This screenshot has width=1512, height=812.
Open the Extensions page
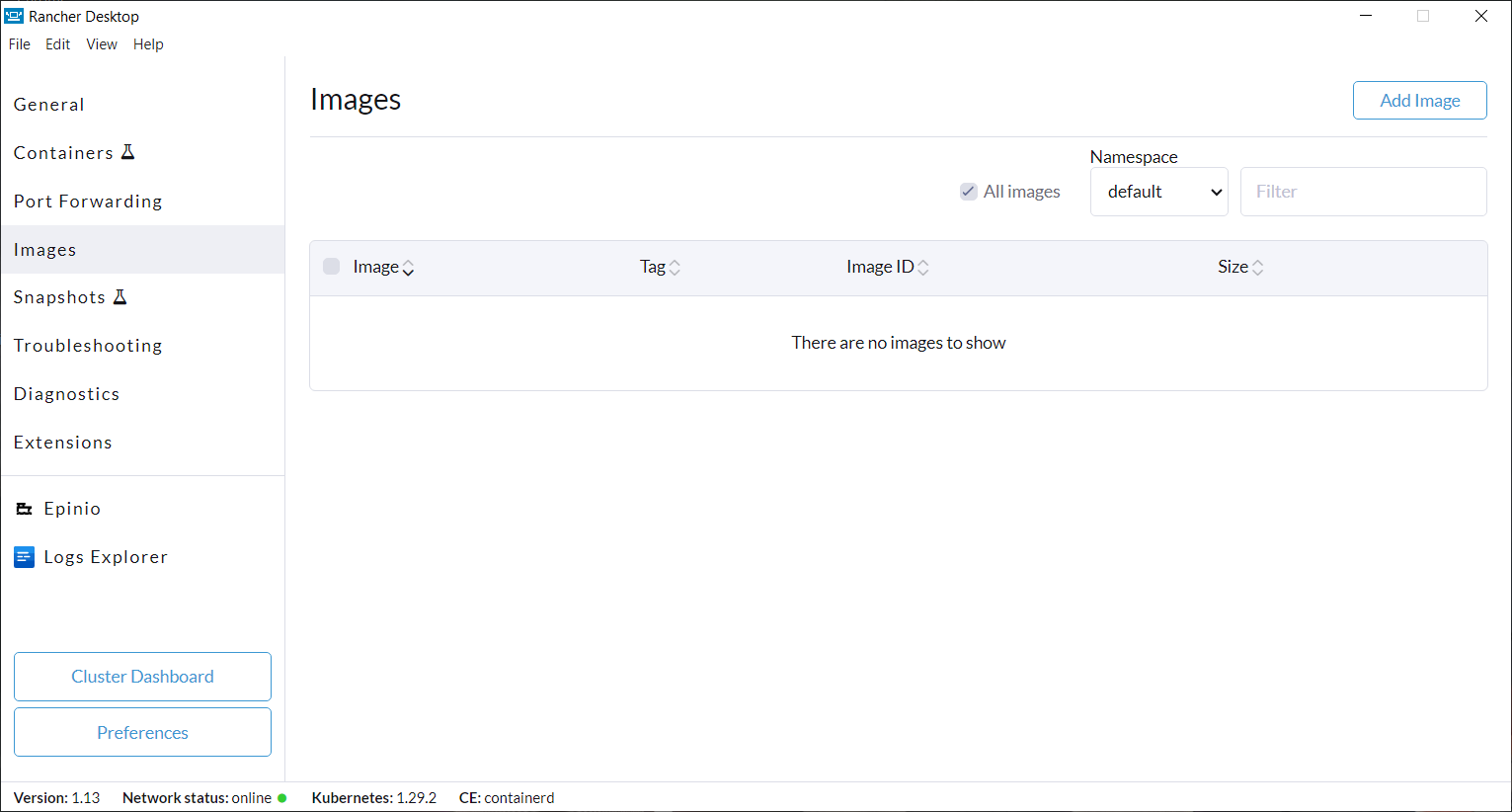[x=142, y=443]
